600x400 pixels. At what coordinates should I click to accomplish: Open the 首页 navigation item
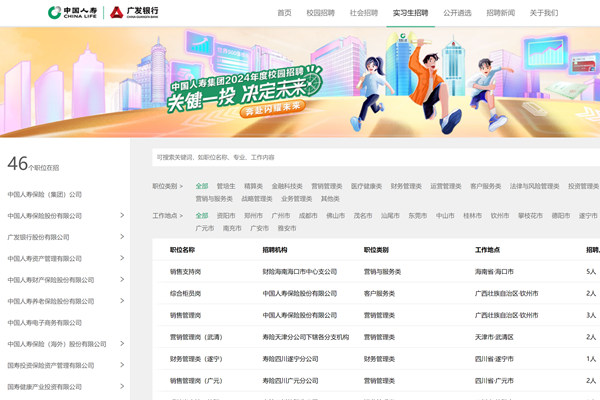pos(284,13)
